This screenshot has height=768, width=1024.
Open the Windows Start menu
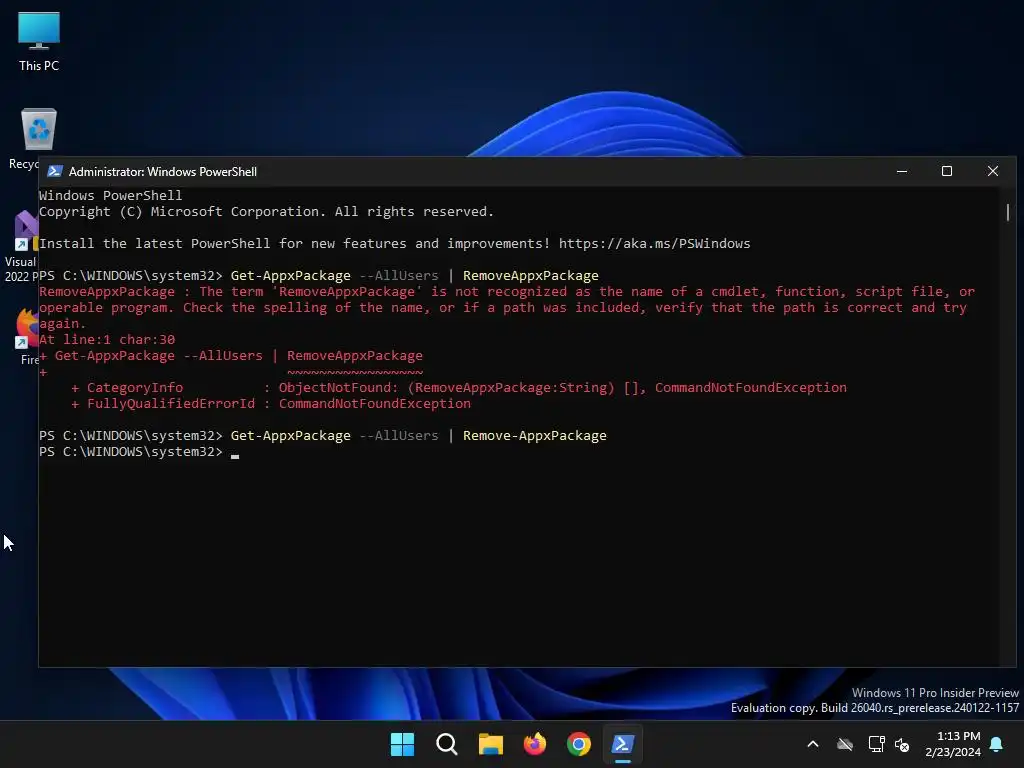tap(402, 744)
